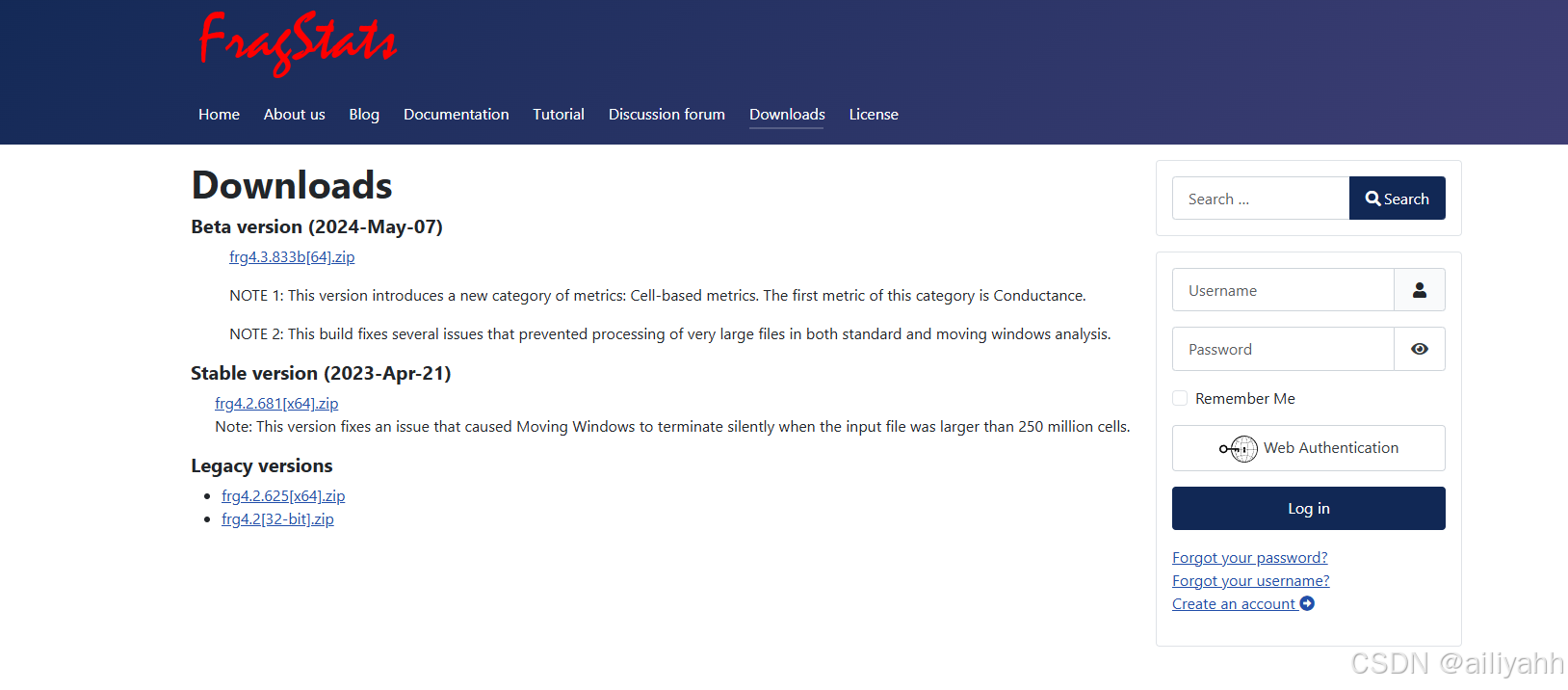
Task: Click the Downloads page heading
Action: [x=292, y=185]
